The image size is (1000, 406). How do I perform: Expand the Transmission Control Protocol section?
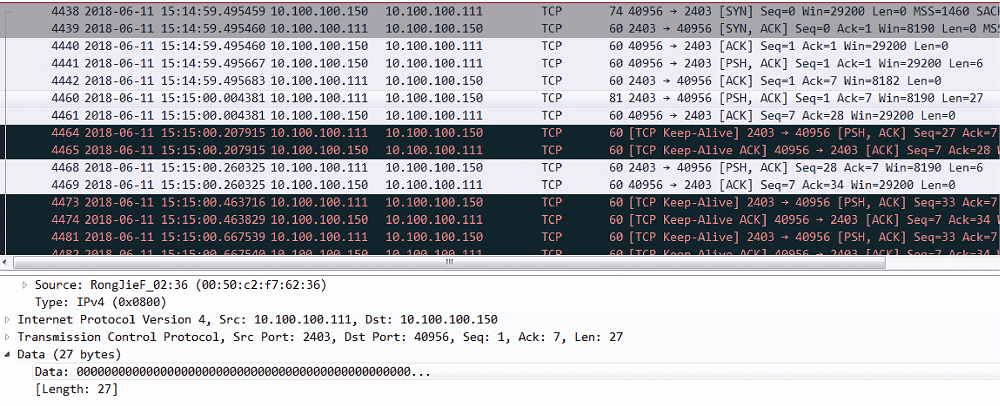pos(10,337)
